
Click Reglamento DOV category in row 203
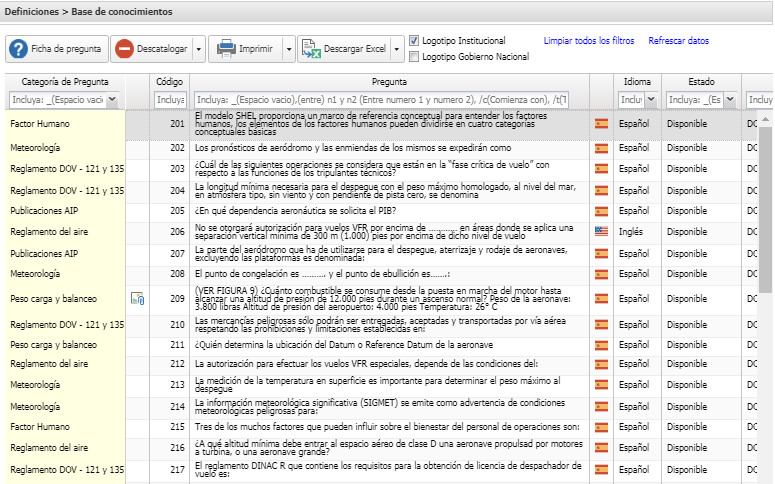[67, 169]
